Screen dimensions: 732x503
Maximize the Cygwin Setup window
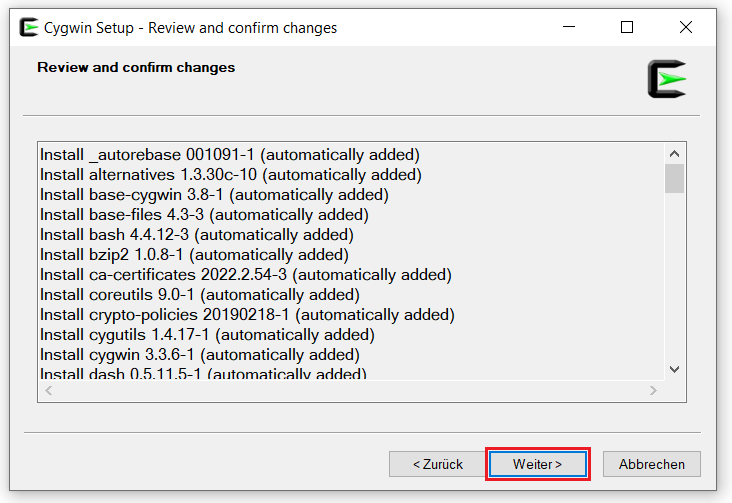pos(627,28)
